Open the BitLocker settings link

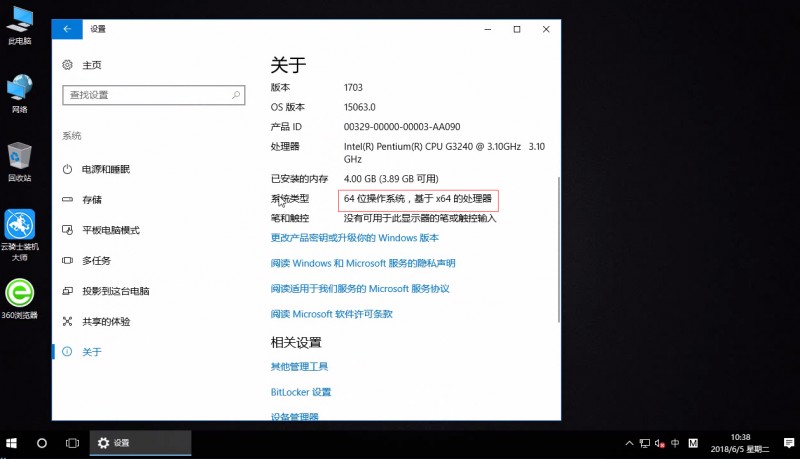pyautogui.click(x=301, y=392)
